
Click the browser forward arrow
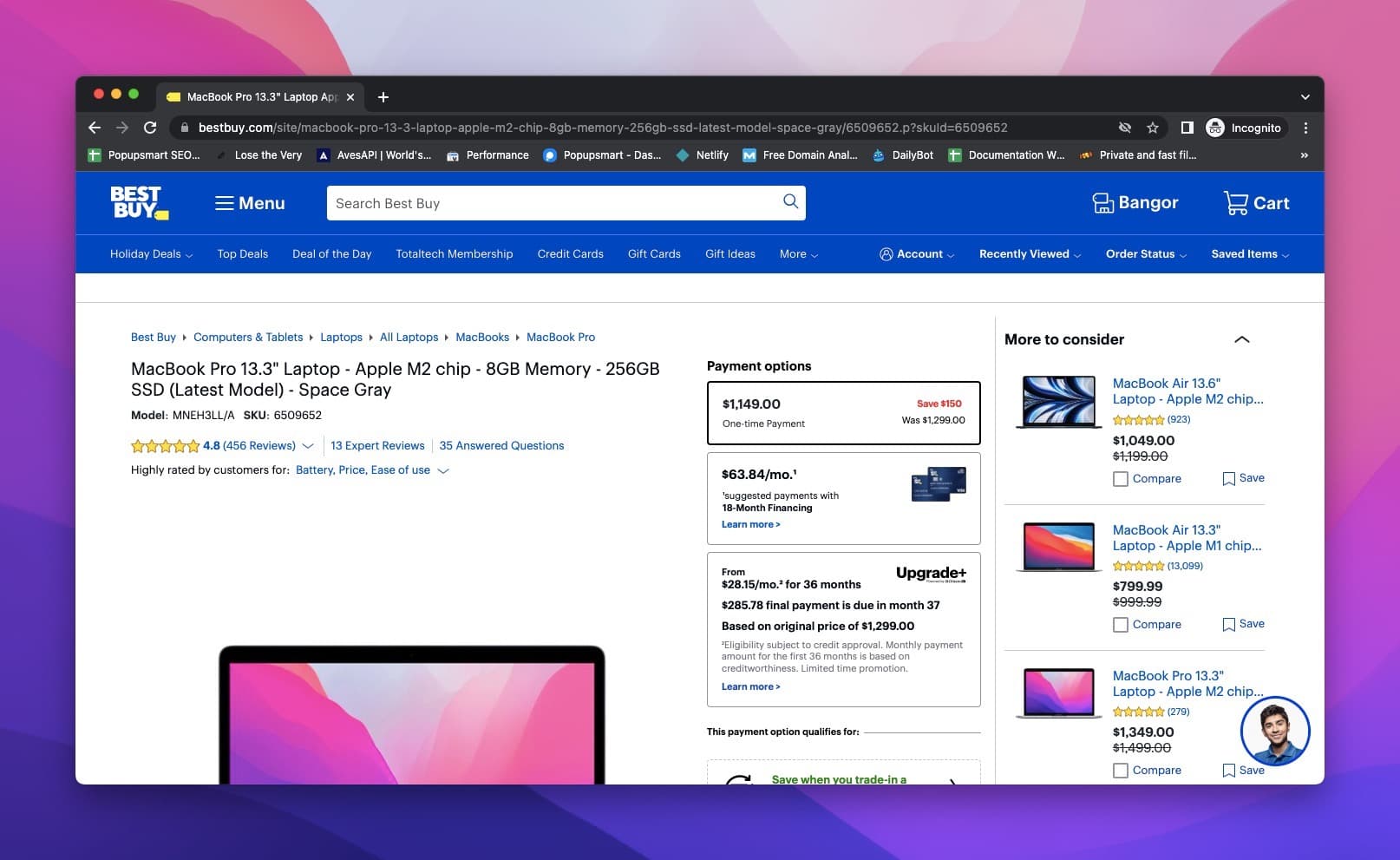coord(122,128)
